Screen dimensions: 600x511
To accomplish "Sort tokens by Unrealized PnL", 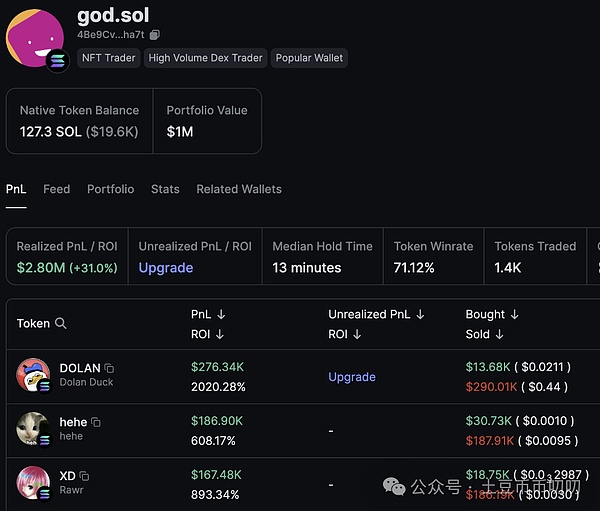I will (x=420, y=314).
